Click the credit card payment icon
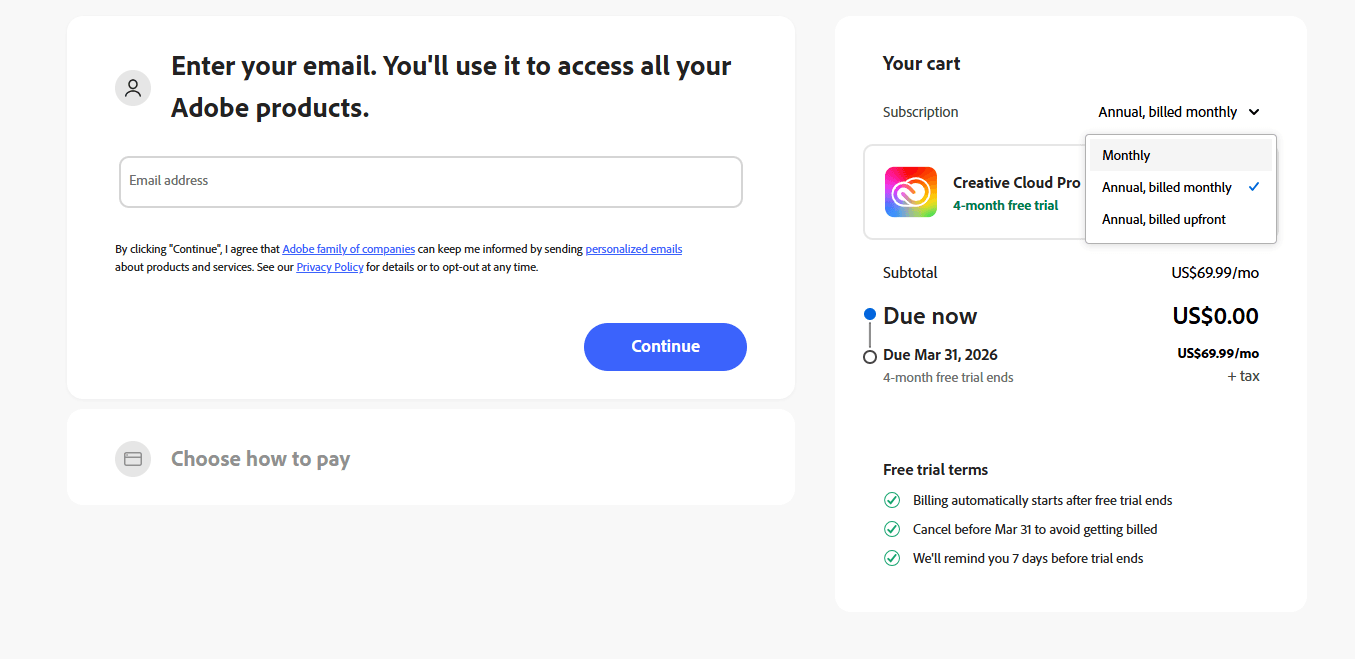This screenshot has height=659, width=1355. coord(133,459)
